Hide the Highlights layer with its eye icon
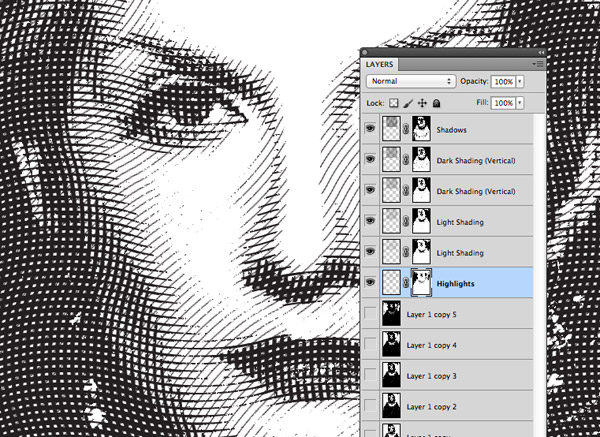The height and width of the screenshot is (437, 600). 372,283
